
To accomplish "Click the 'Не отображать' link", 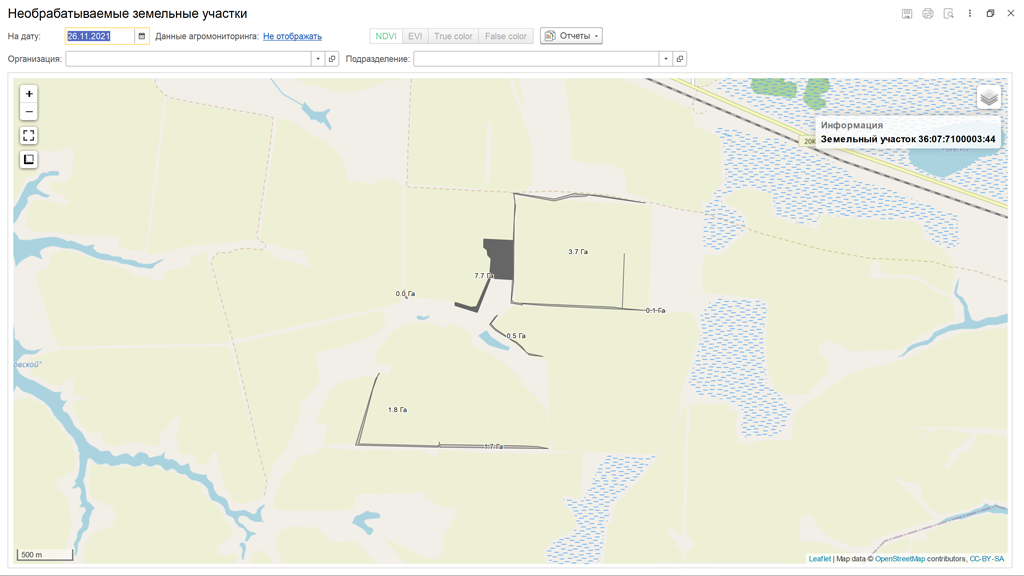I will [x=292, y=36].
